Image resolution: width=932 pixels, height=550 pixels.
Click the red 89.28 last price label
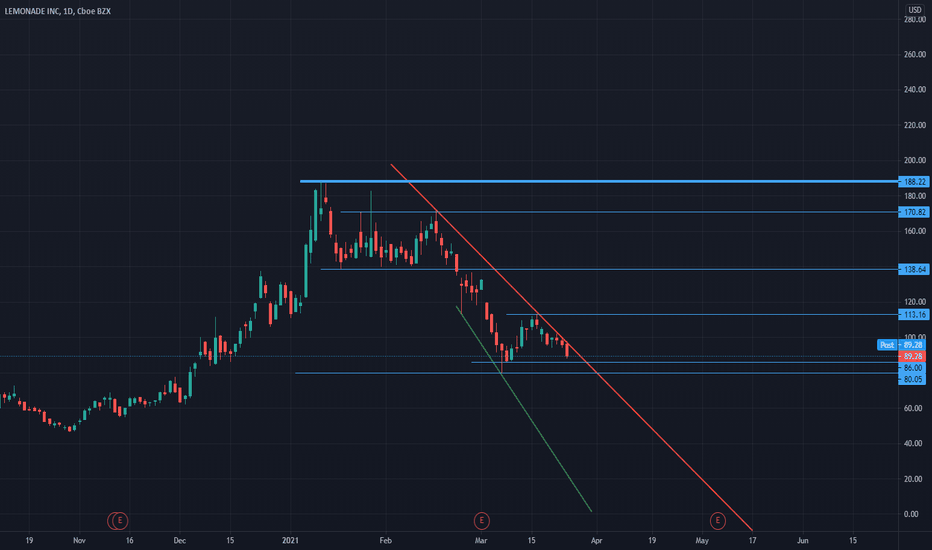click(912, 356)
